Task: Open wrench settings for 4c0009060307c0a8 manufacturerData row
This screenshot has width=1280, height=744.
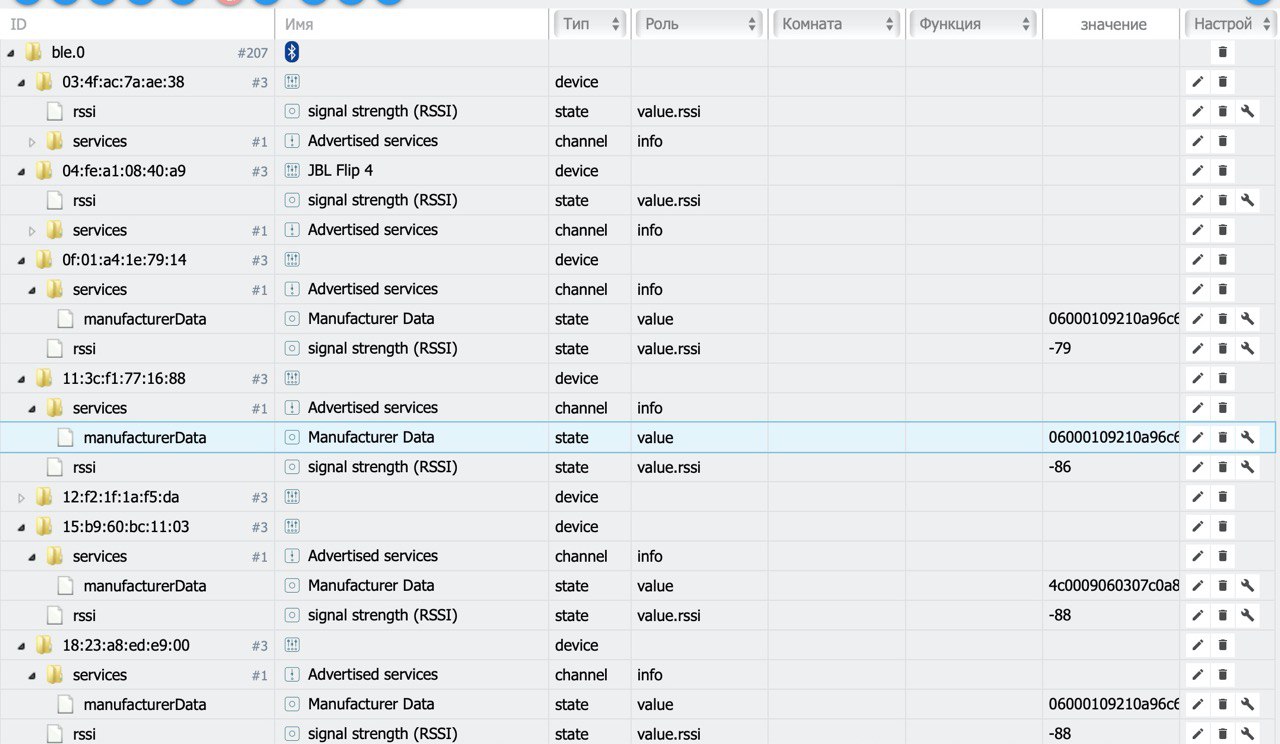Action: (1247, 586)
